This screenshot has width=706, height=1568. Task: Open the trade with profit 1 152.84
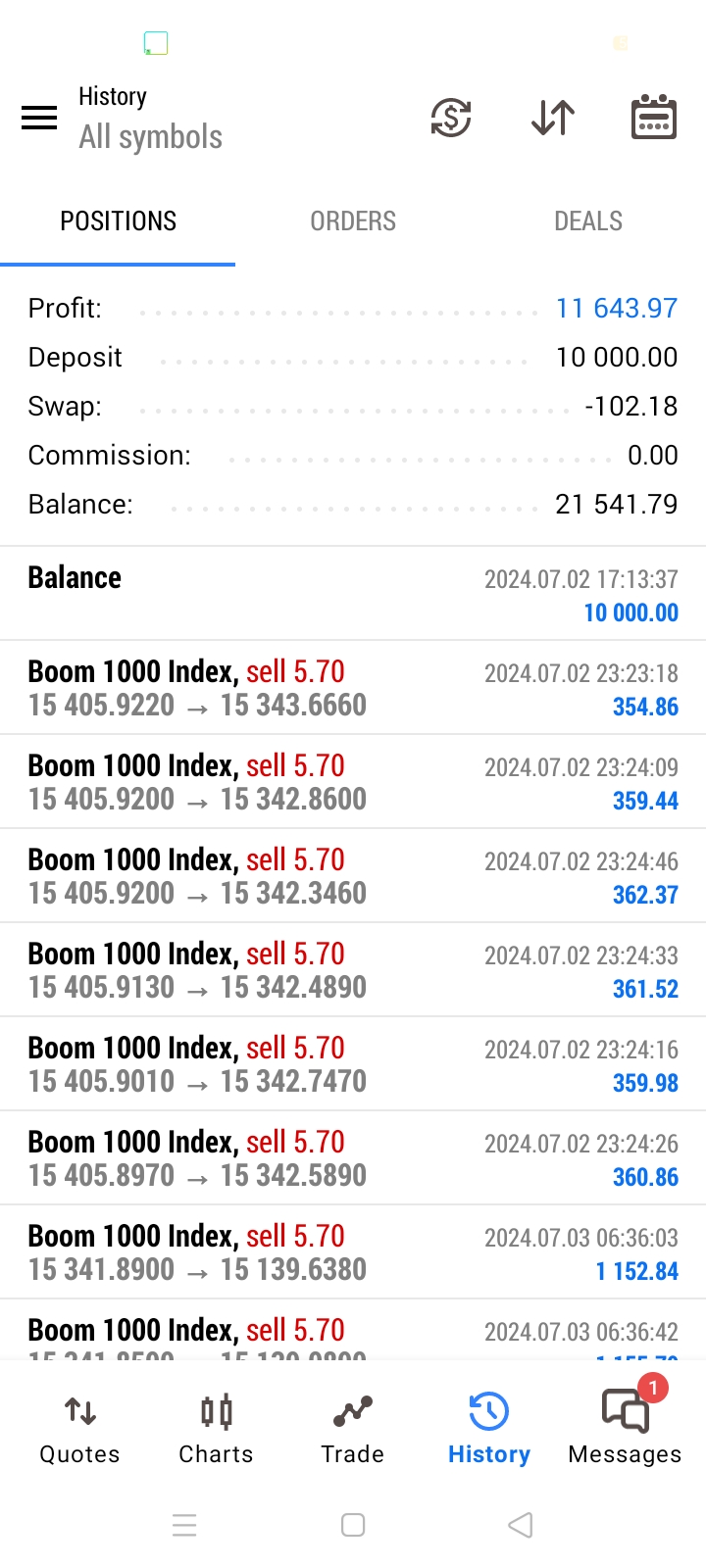[x=353, y=1252]
